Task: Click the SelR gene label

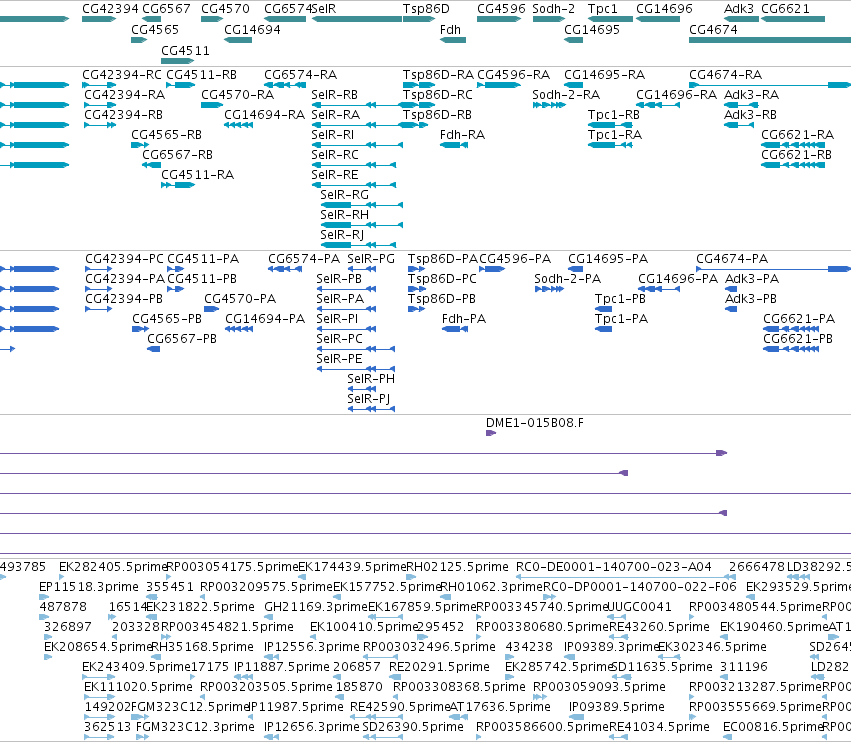Action: click(324, 9)
